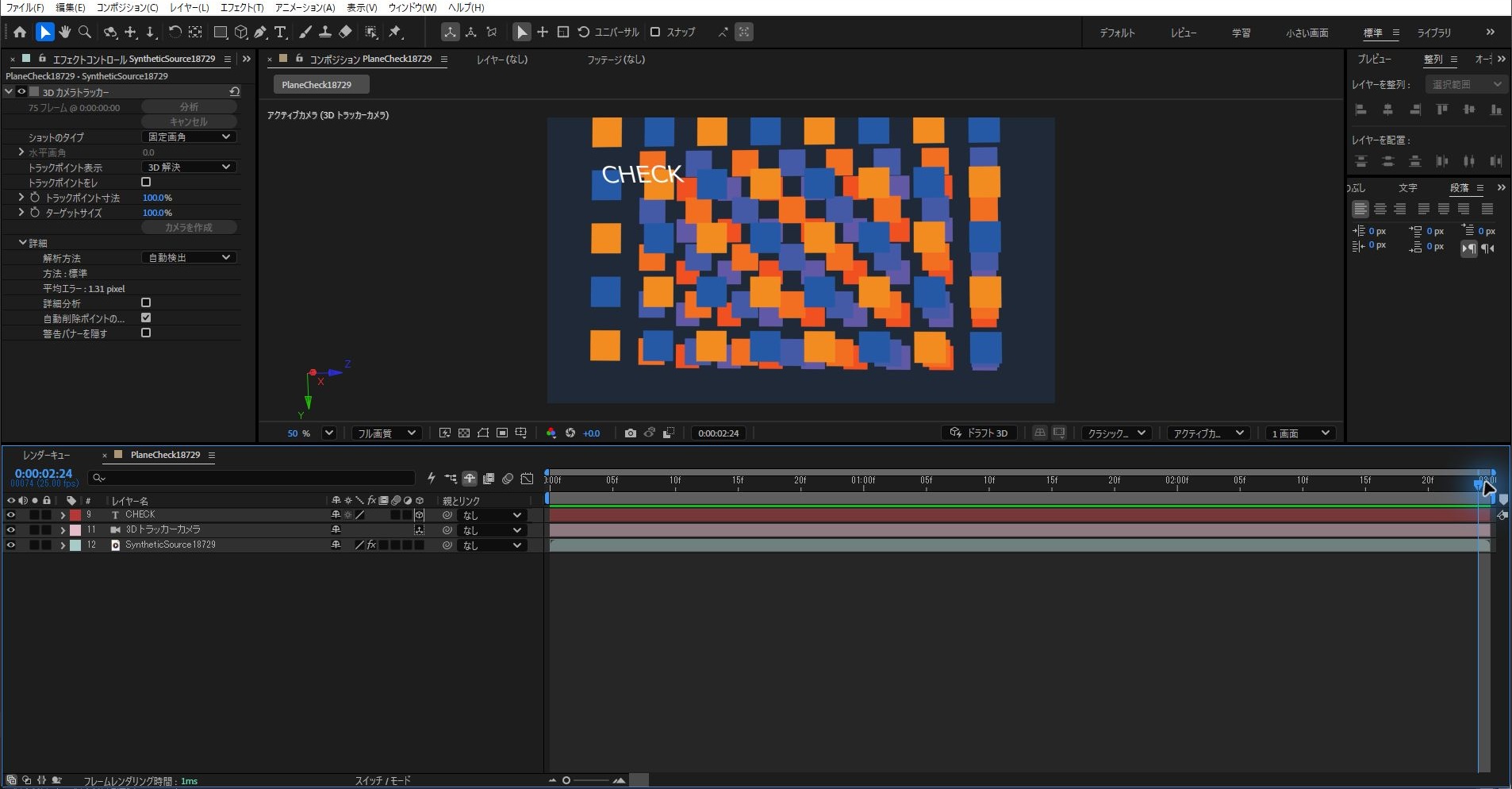Expand the SyntheticSource18729 layer properties
The height and width of the screenshot is (789, 1512).
point(63,545)
